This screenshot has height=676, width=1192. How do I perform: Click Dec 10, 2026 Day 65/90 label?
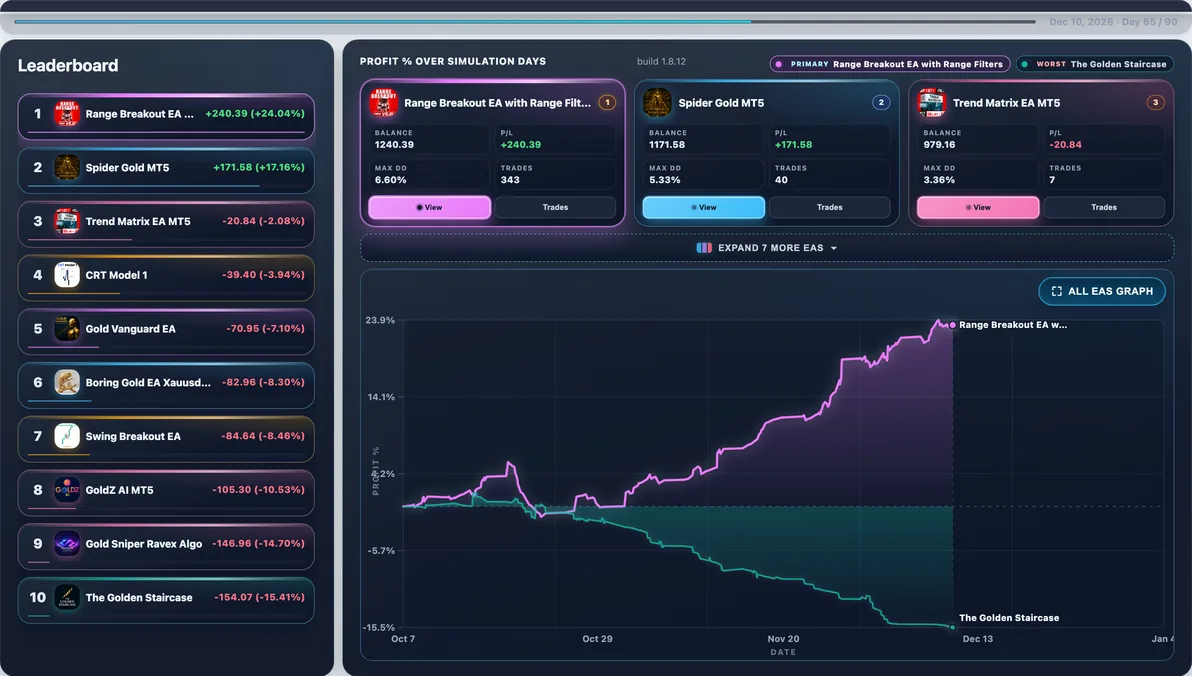(x=1113, y=22)
